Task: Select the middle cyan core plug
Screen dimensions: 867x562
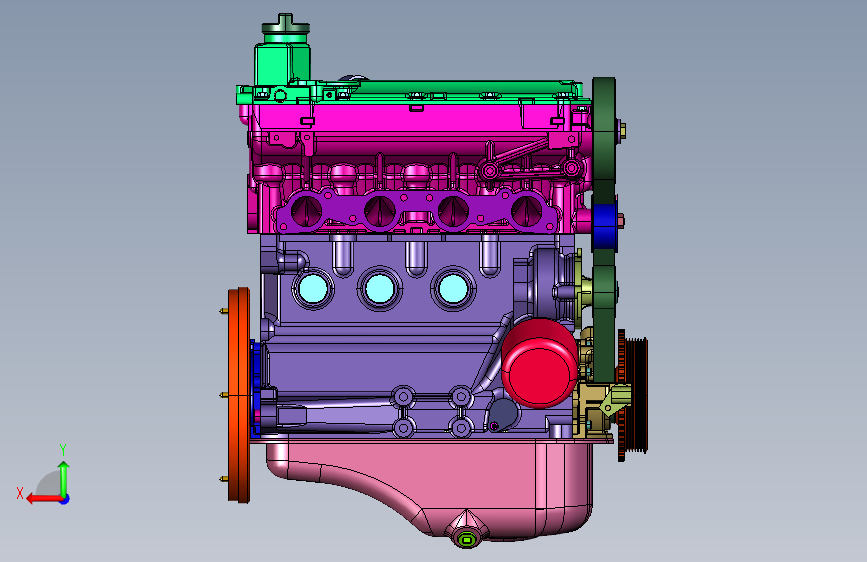Action: click(x=380, y=288)
